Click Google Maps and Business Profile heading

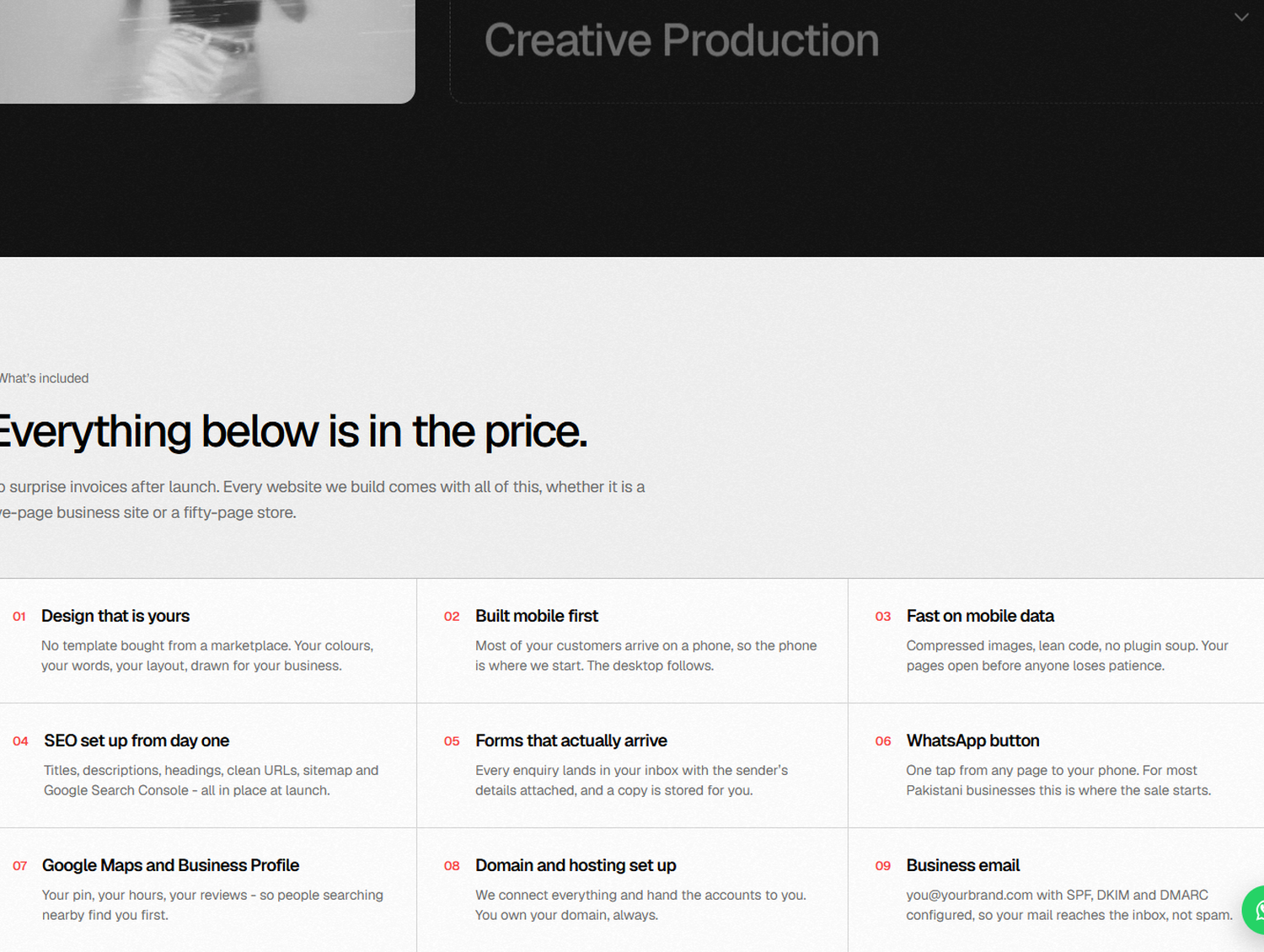tap(170, 865)
